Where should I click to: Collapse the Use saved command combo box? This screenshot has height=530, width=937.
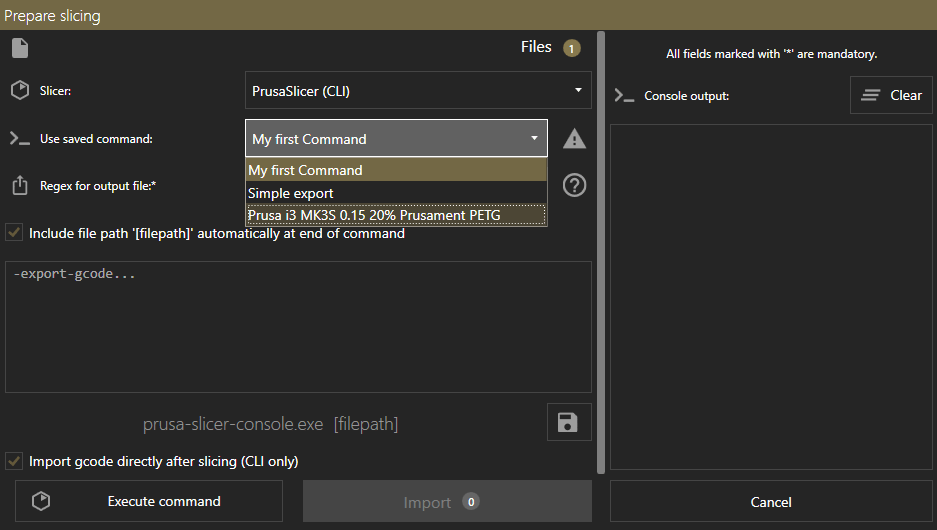point(396,138)
